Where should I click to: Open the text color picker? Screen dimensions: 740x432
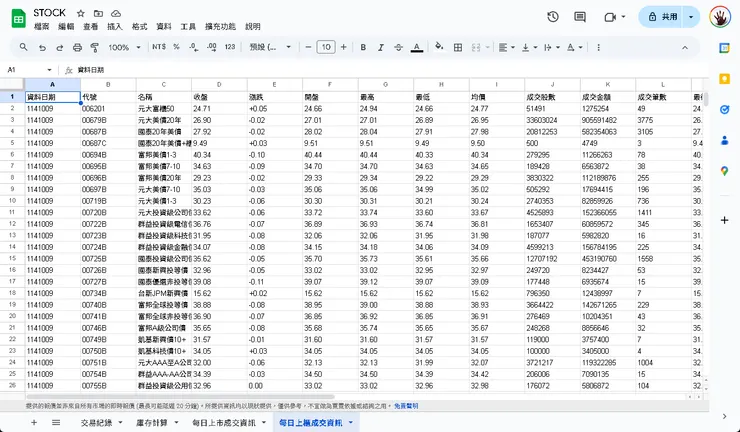tap(417, 47)
